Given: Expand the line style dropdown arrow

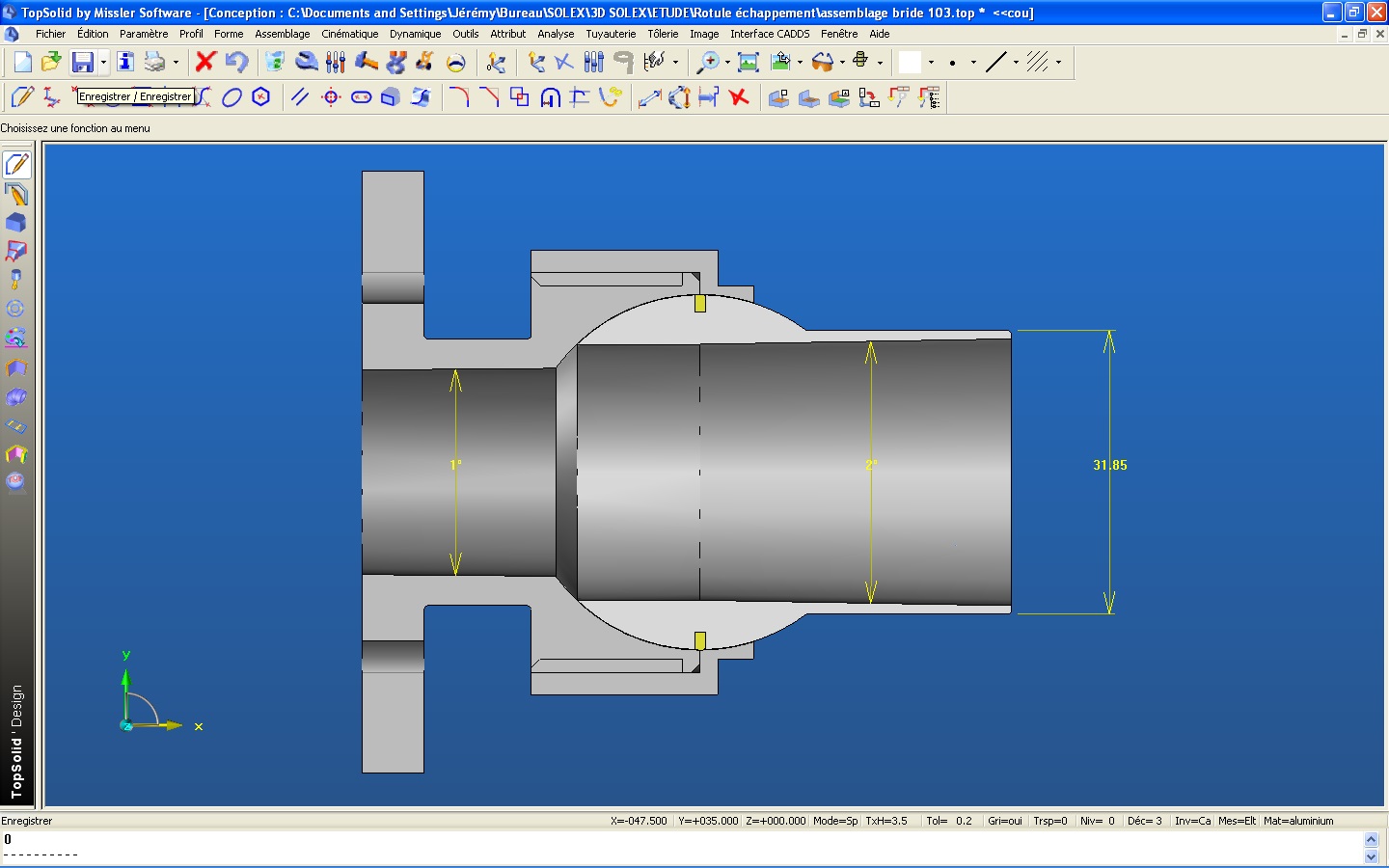Looking at the screenshot, I should [1016, 63].
